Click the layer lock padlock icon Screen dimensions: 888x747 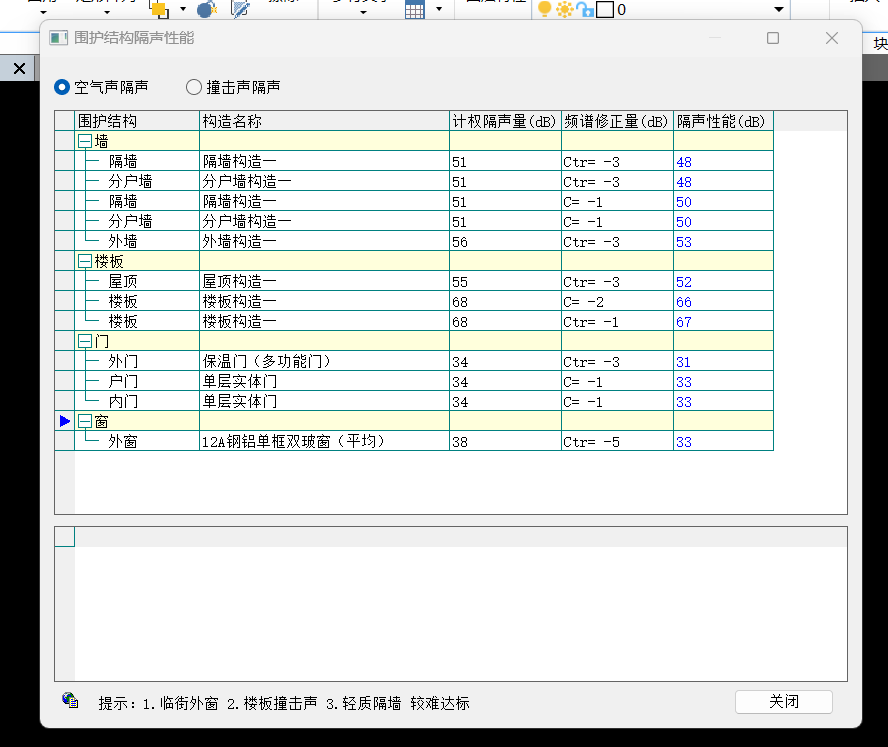585,9
